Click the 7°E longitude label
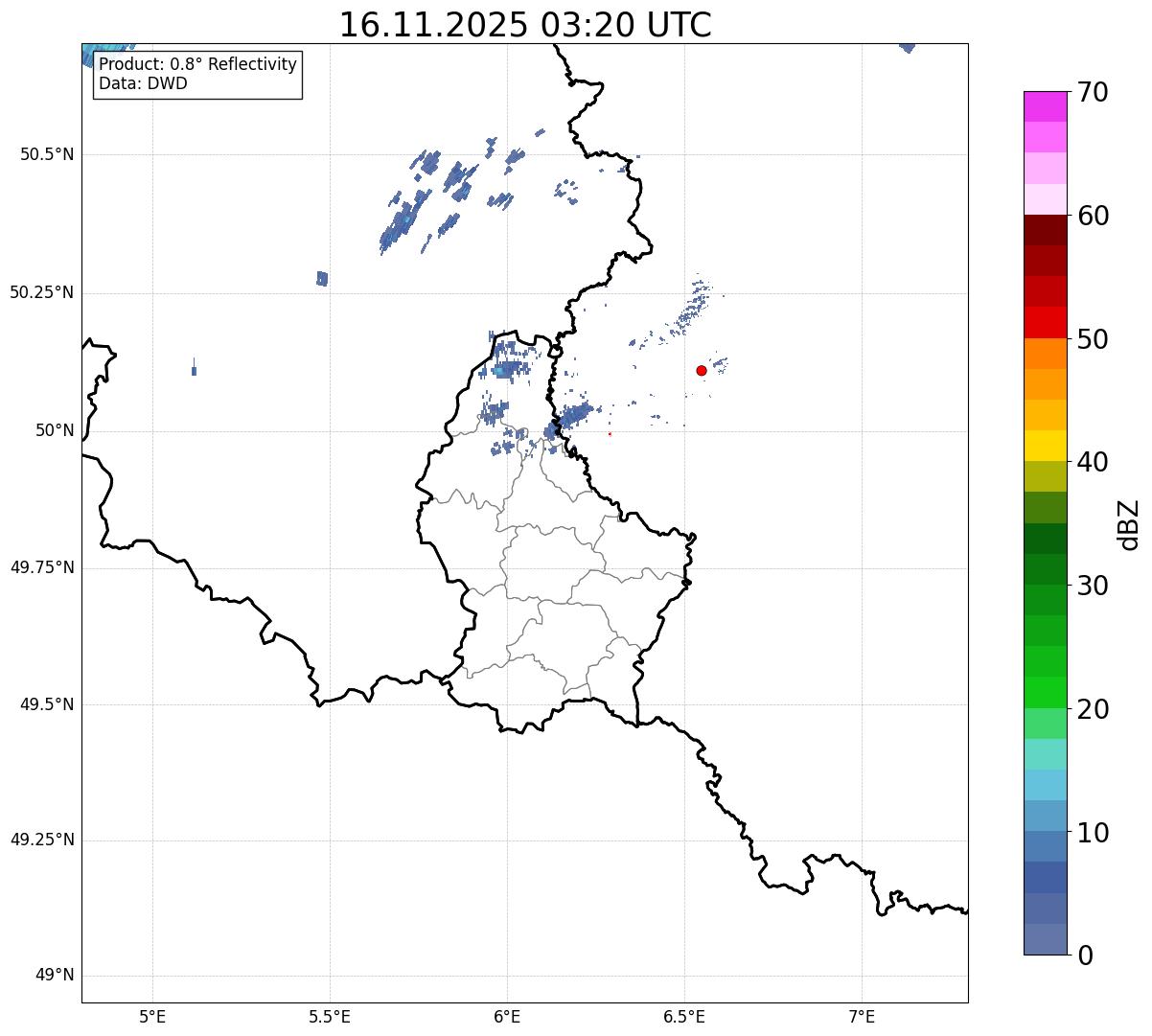This screenshot has height=1036, width=1152. click(862, 1016)
